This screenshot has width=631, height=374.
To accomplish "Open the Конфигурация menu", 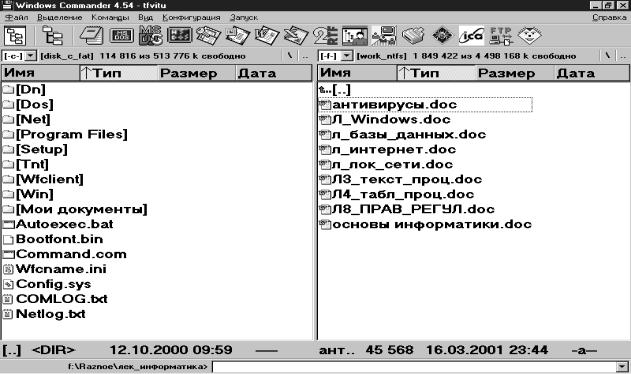I will [191, 17].
